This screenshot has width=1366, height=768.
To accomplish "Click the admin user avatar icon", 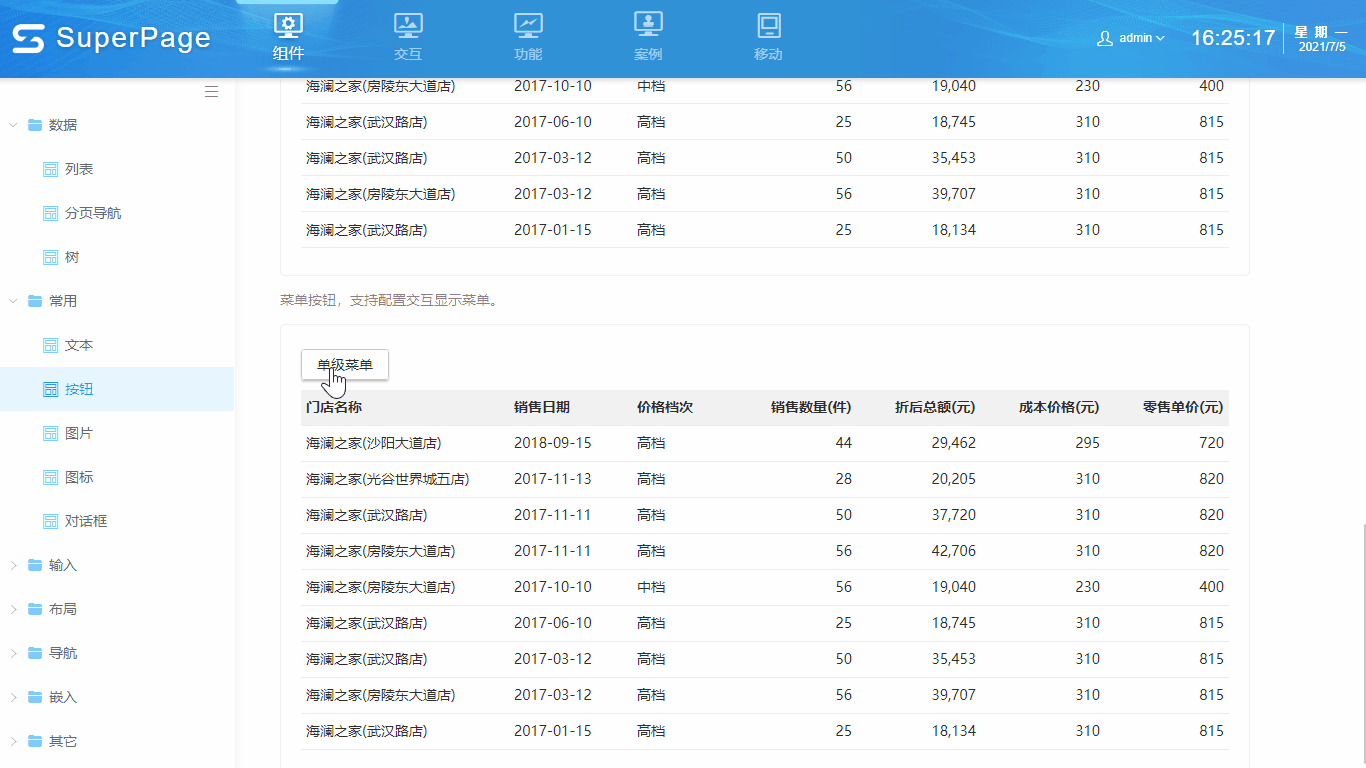I will [1105, 38].
